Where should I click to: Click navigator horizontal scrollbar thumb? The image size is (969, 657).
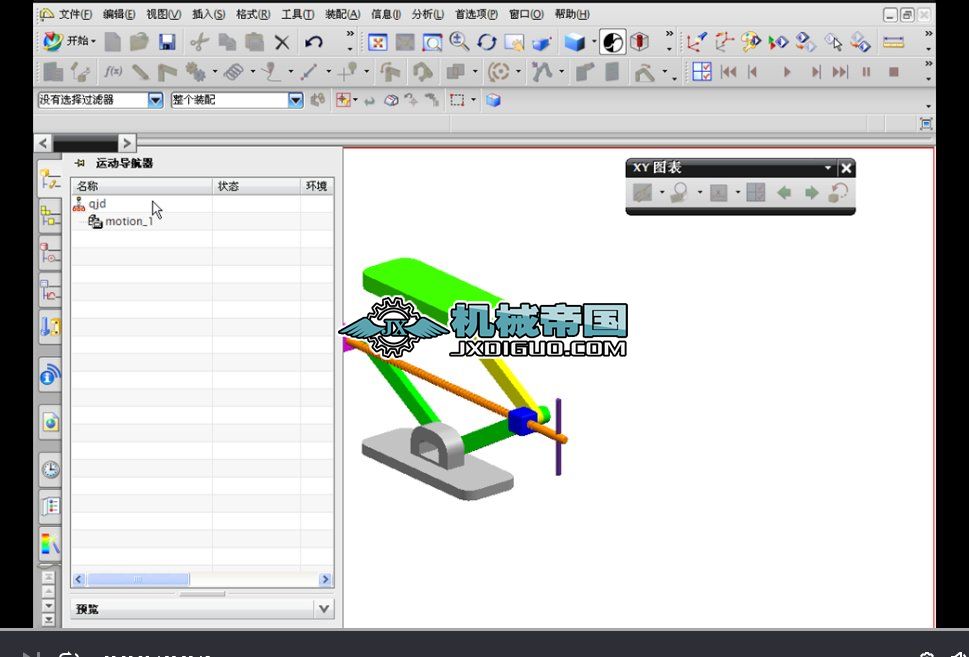(138, 579)
